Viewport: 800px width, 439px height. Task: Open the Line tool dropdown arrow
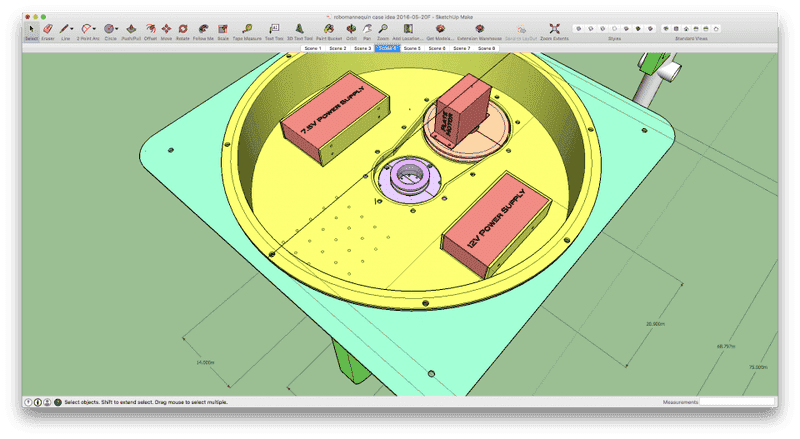click(73, 29)
